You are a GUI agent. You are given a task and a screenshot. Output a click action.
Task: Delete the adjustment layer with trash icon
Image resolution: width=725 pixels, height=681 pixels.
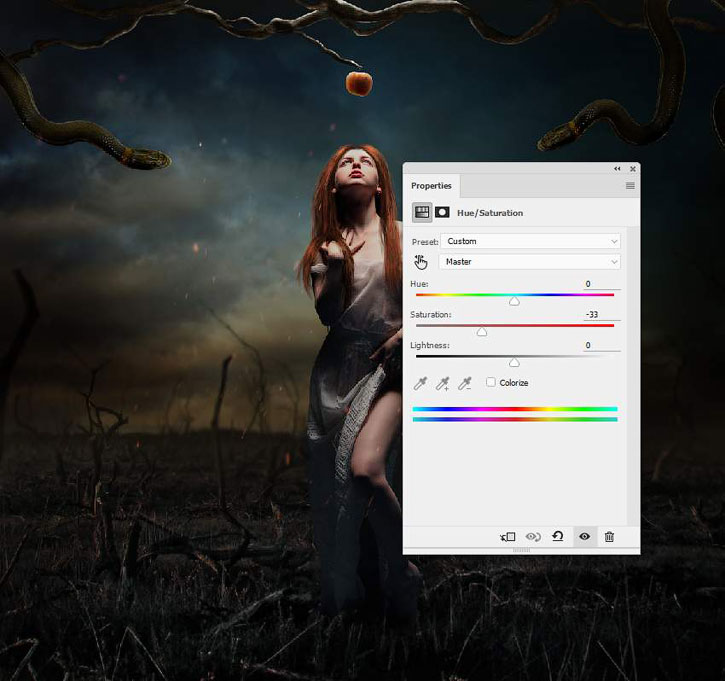click(609, 537)
